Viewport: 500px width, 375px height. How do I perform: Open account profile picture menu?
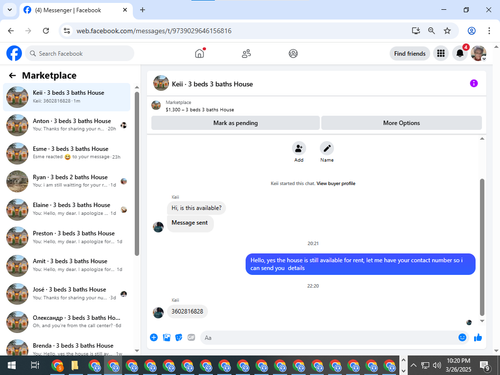478,53
